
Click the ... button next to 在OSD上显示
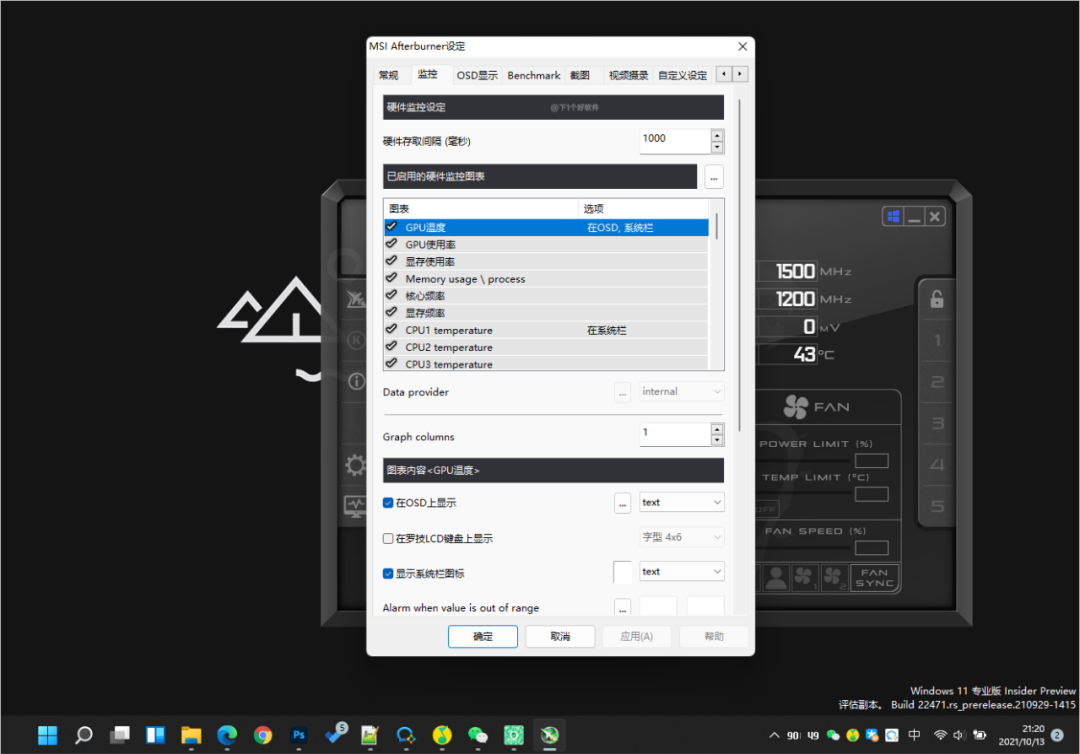click(x=623, y=503)
